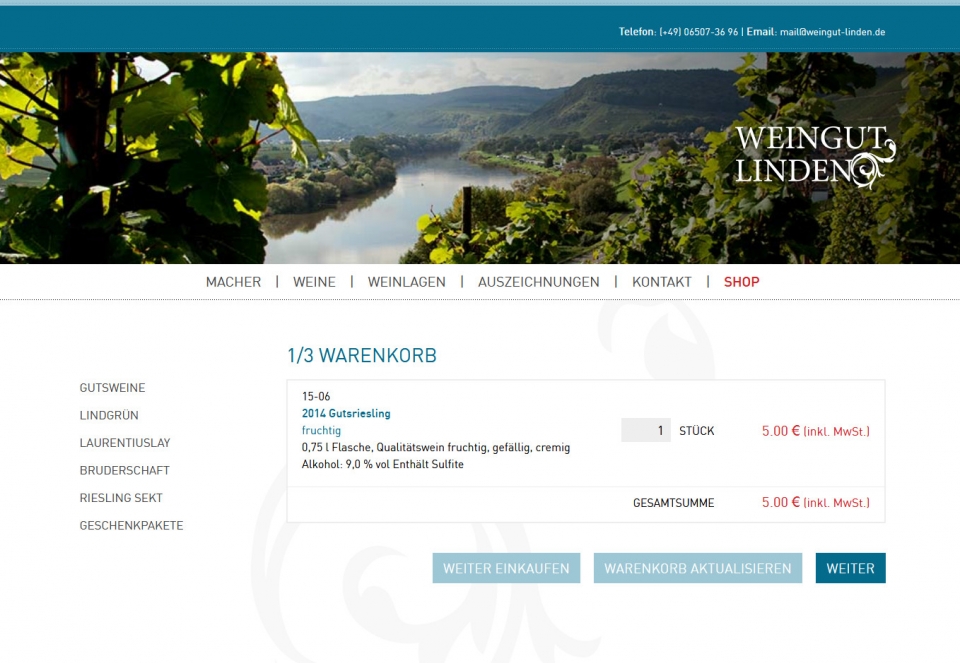Open the Weine menu item
Image resolution: width=960 pixels, height=663 pixels.
tap(314, 282)
